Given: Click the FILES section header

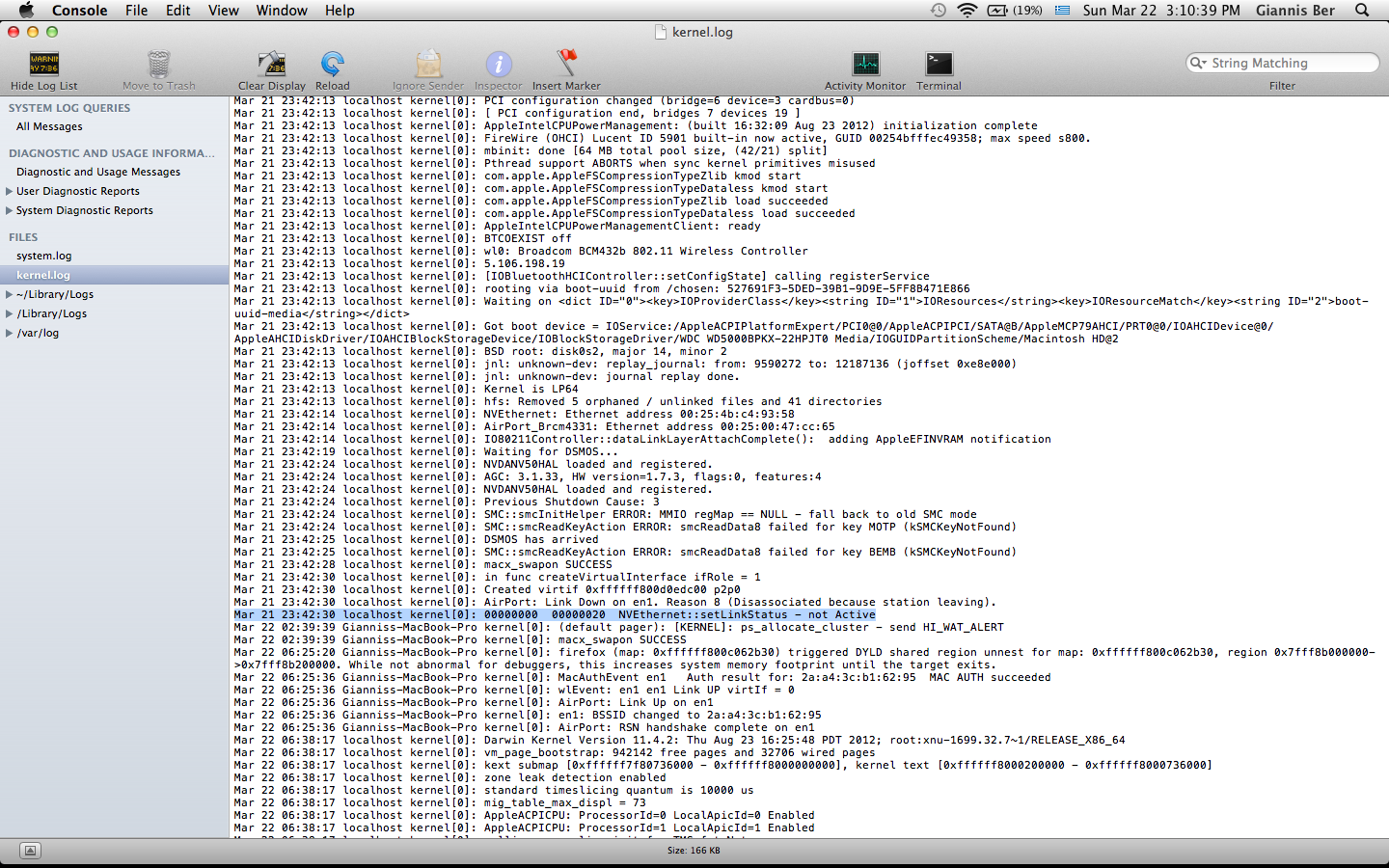Looking at the screenshot, I should tap(23, 237).
